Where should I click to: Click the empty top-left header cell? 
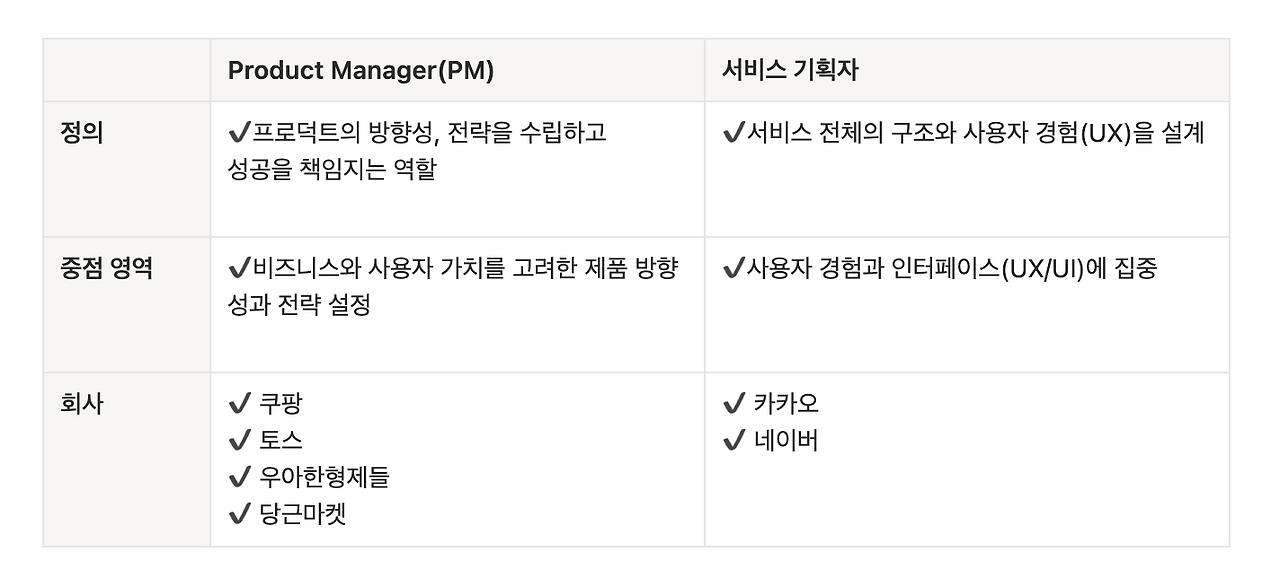tap(126, 71)
